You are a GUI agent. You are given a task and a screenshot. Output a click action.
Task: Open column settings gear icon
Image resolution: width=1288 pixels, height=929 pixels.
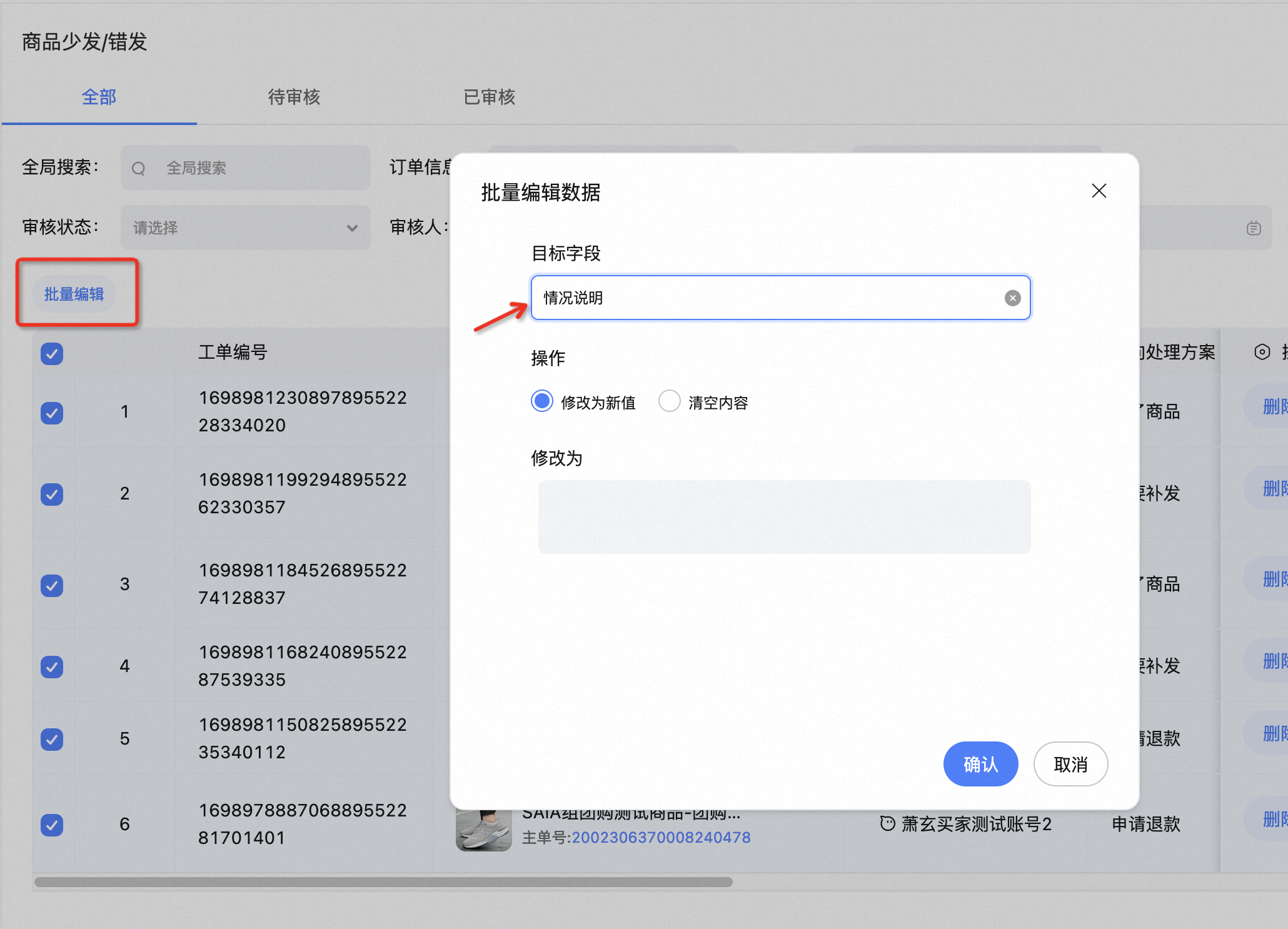click(1262, 352)
